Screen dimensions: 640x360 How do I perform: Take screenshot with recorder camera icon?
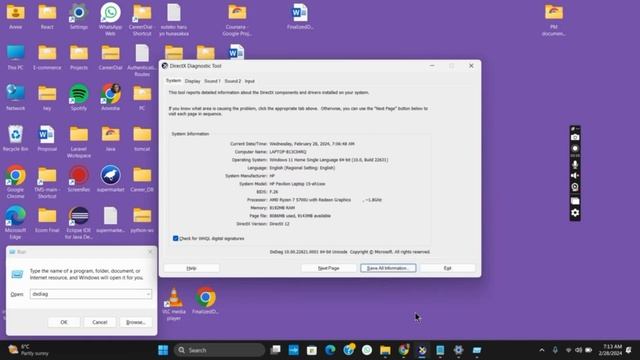point(575,137)
